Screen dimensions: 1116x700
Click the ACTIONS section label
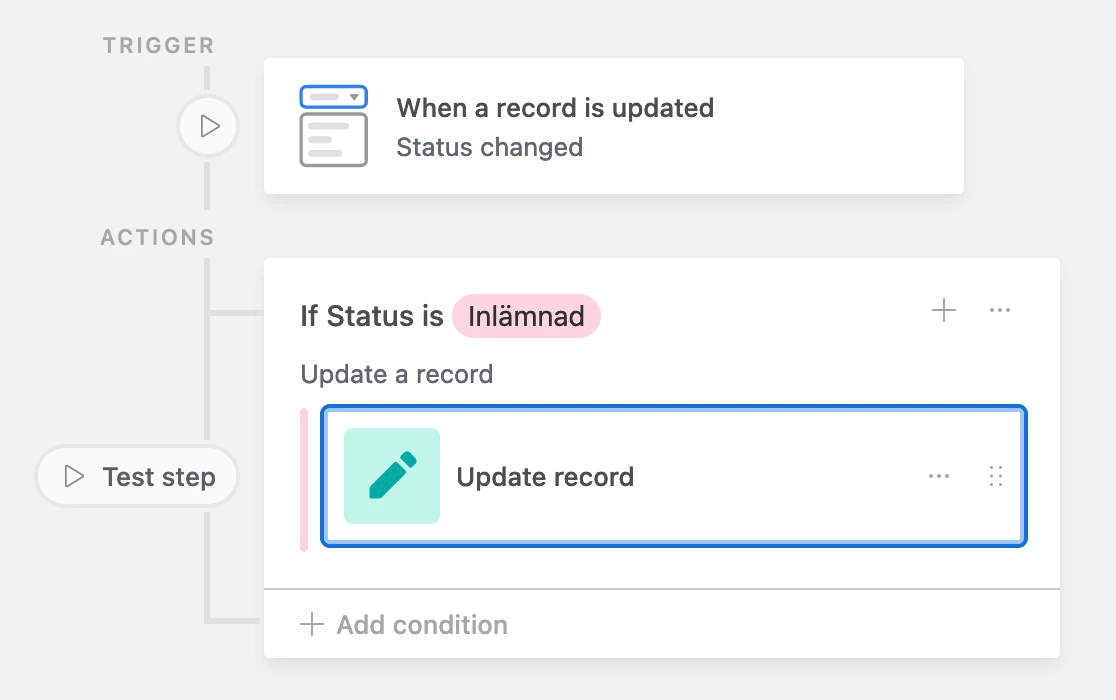[x=158, y=238]
